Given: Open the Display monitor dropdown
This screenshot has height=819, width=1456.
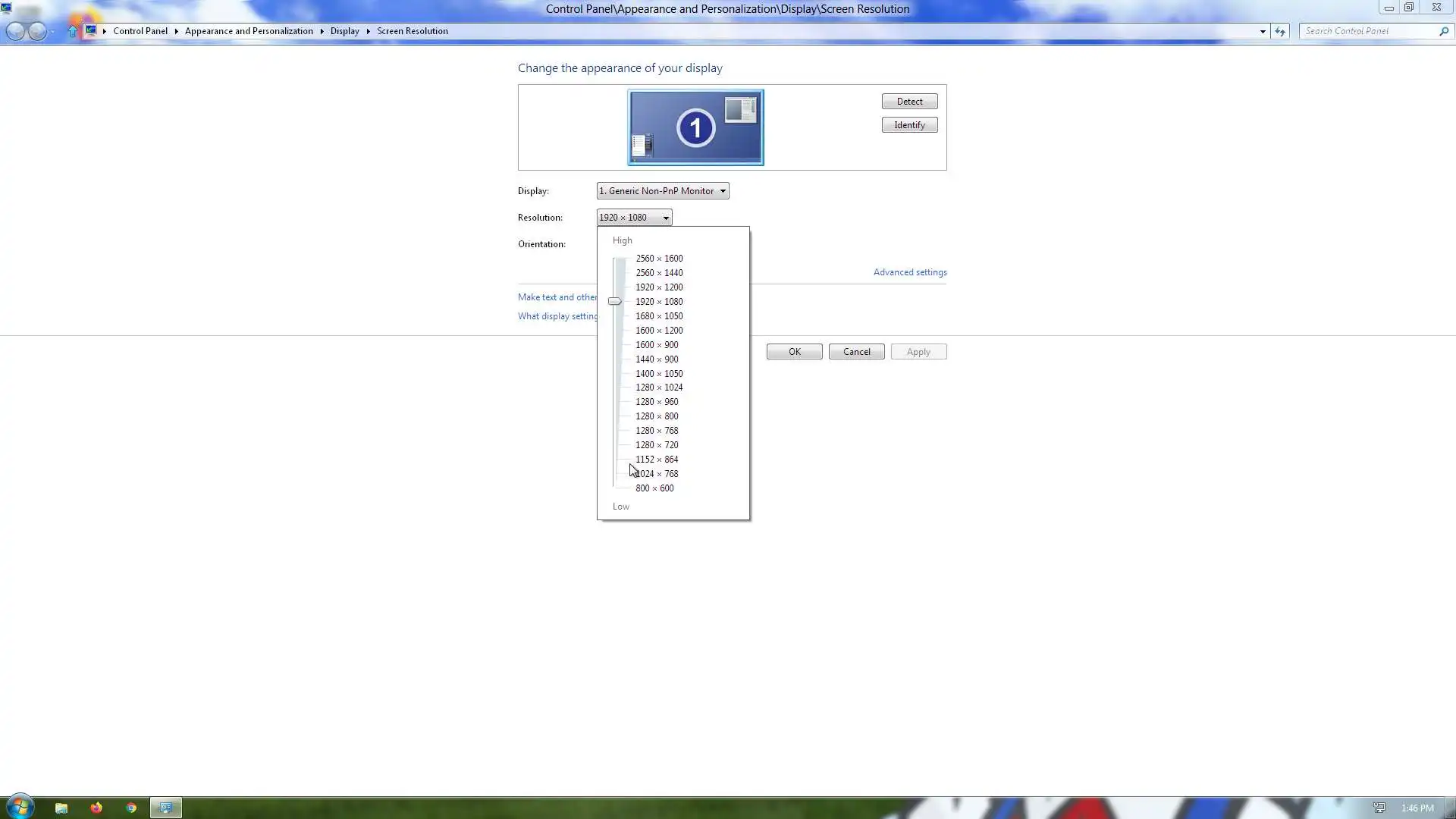Looking at the screenshot, I should pyautogui.click(x=662, y=191).
